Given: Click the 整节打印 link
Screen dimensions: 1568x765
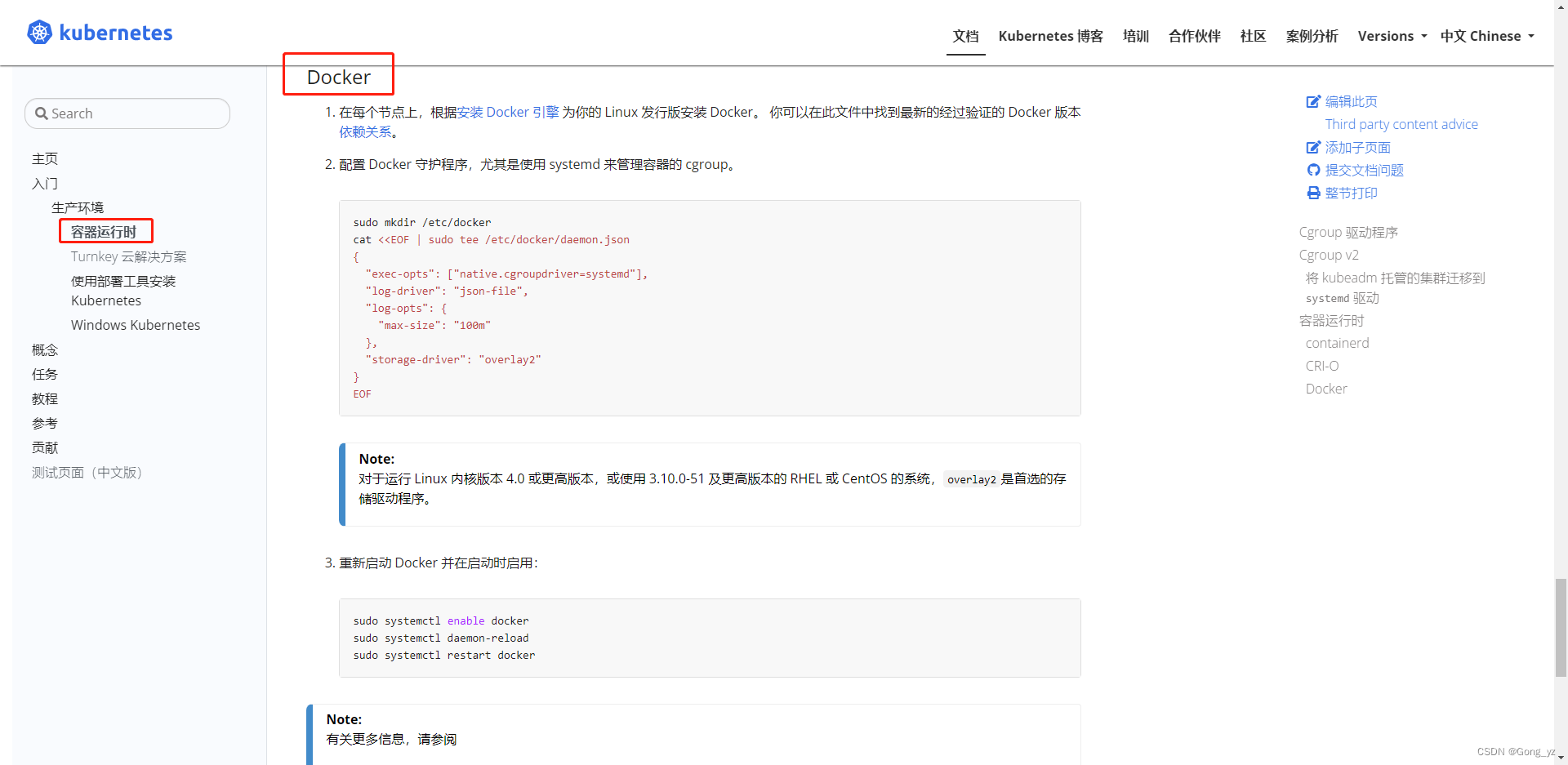Looking at the screenshot, I should click(x=1351, y=193).
